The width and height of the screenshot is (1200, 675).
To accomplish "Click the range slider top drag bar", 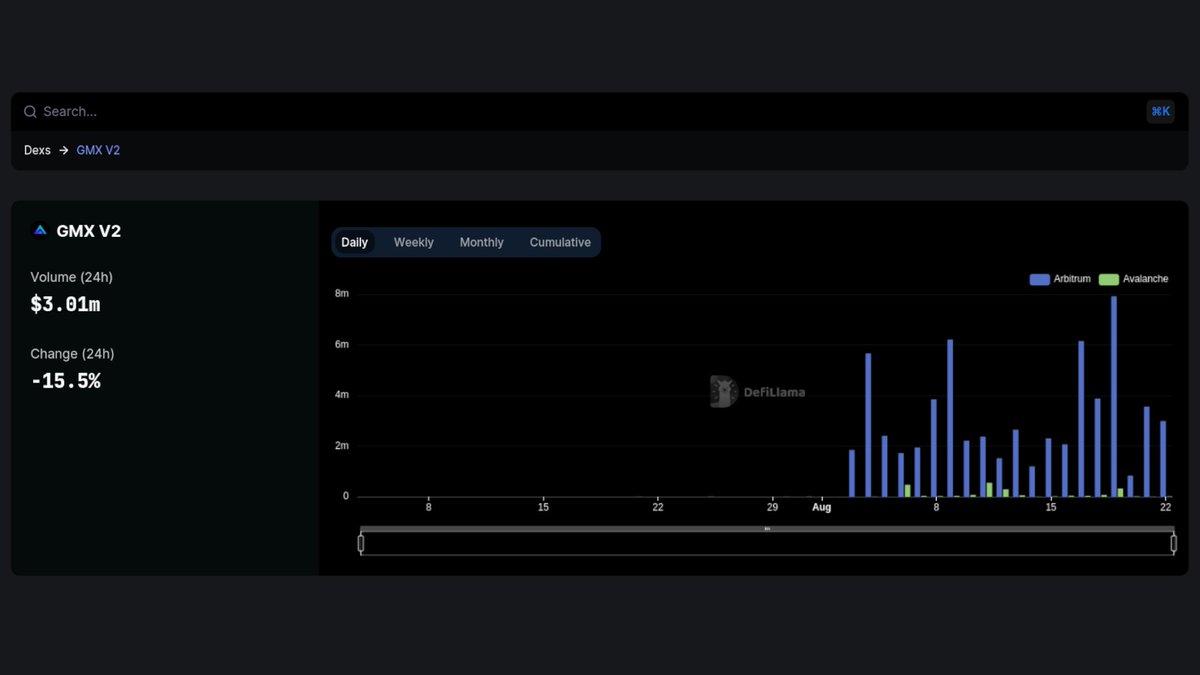I will pos(767,529).
